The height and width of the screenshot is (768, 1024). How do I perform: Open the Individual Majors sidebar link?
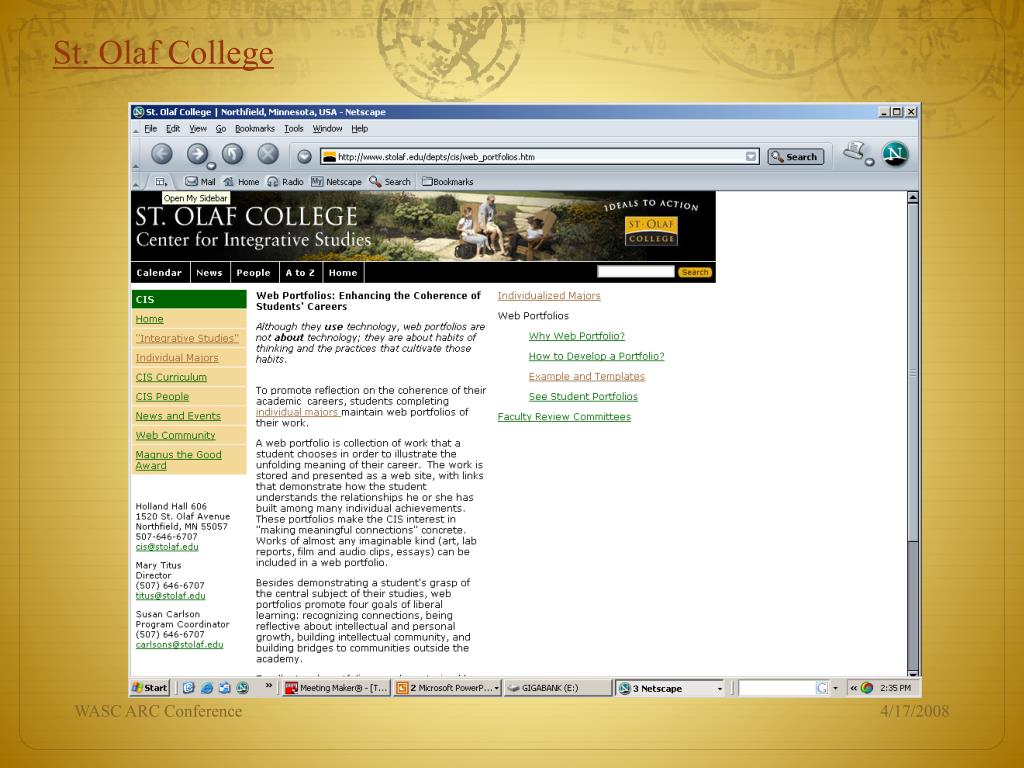pos(177,358)
